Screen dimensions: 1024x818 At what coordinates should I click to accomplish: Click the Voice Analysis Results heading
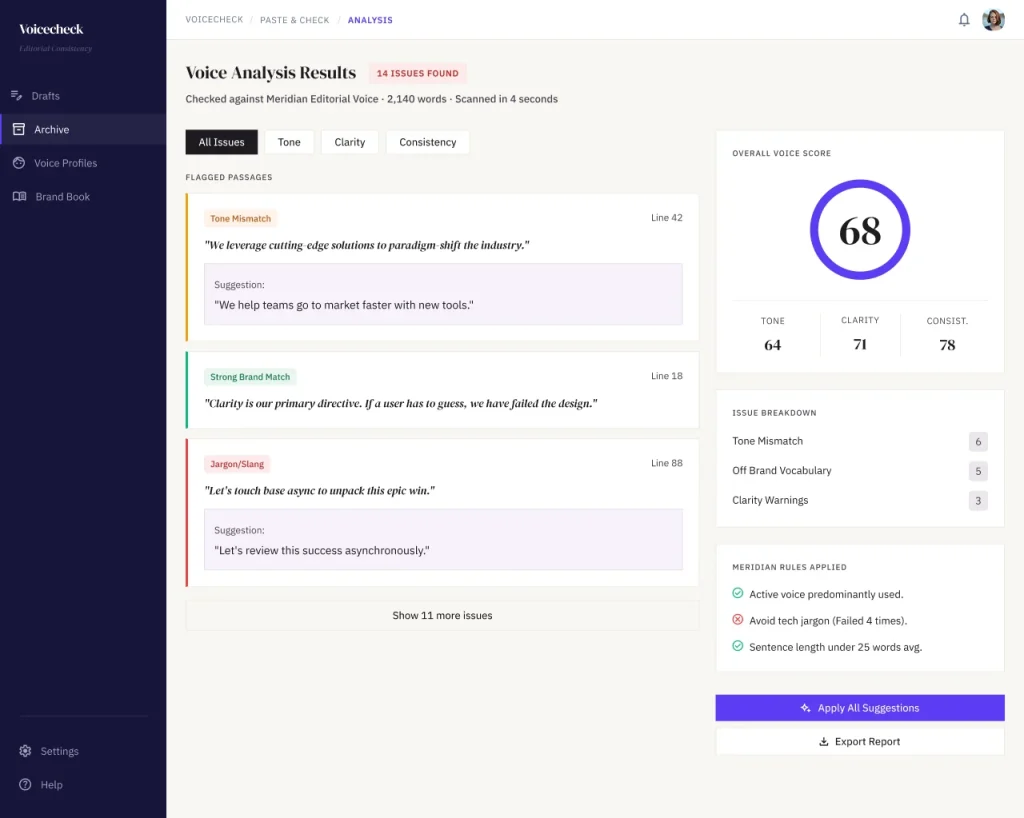coord(270,72)
